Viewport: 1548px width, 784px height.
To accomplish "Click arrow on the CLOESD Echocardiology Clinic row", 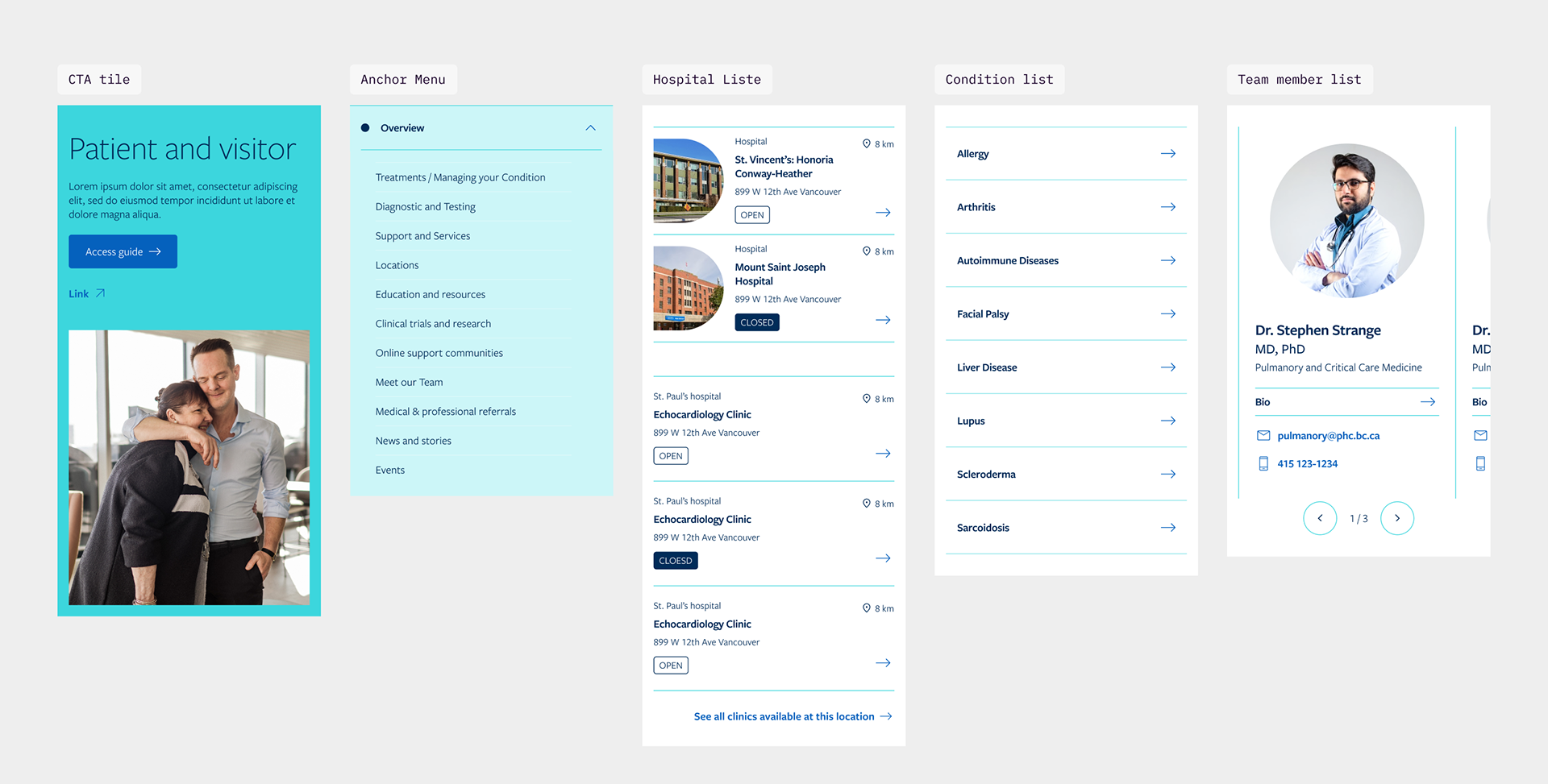I will 883,558.
